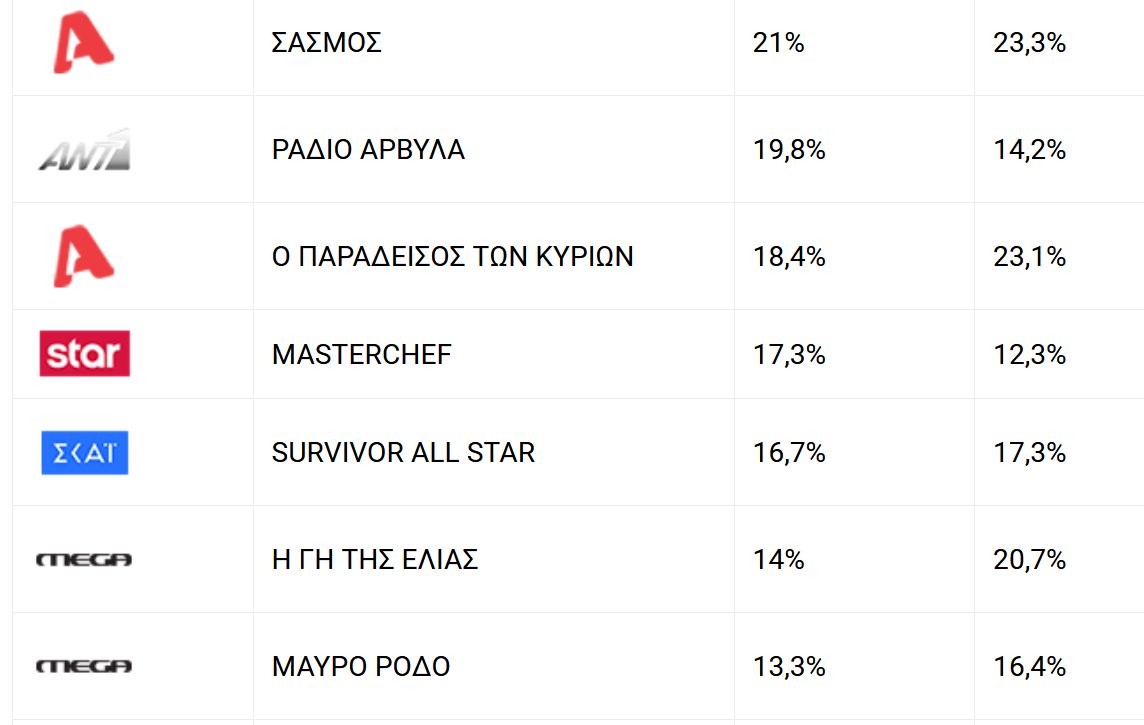Screen dimensions: 1144x725
Task: Click the Mega logo beside Η ΓΗ ΤΗΣ ΕΛΙΑΣ
Action: (x=84, y=559)
